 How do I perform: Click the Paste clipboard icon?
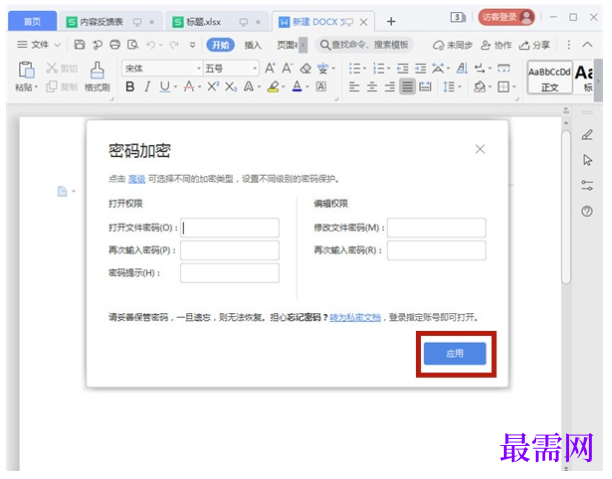(27, 70)
